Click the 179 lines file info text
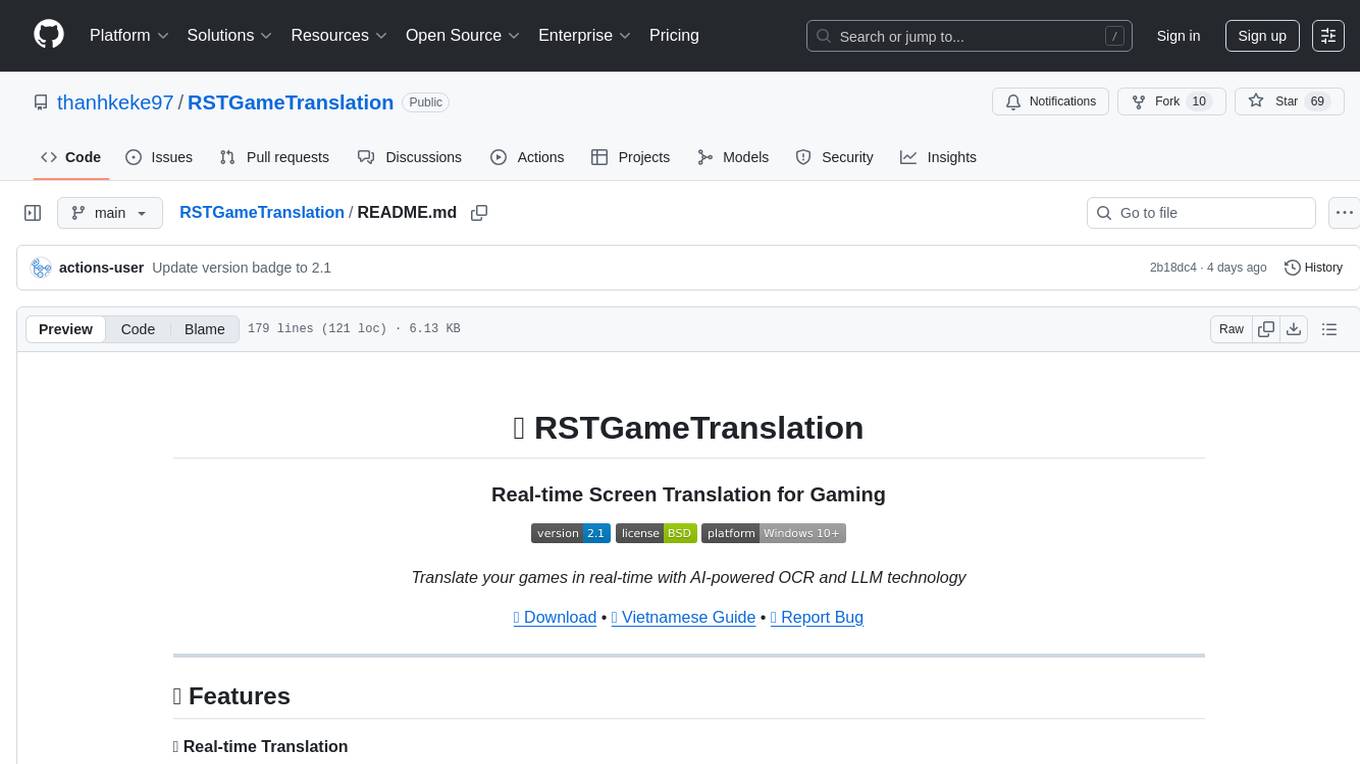 pos(353,329)
